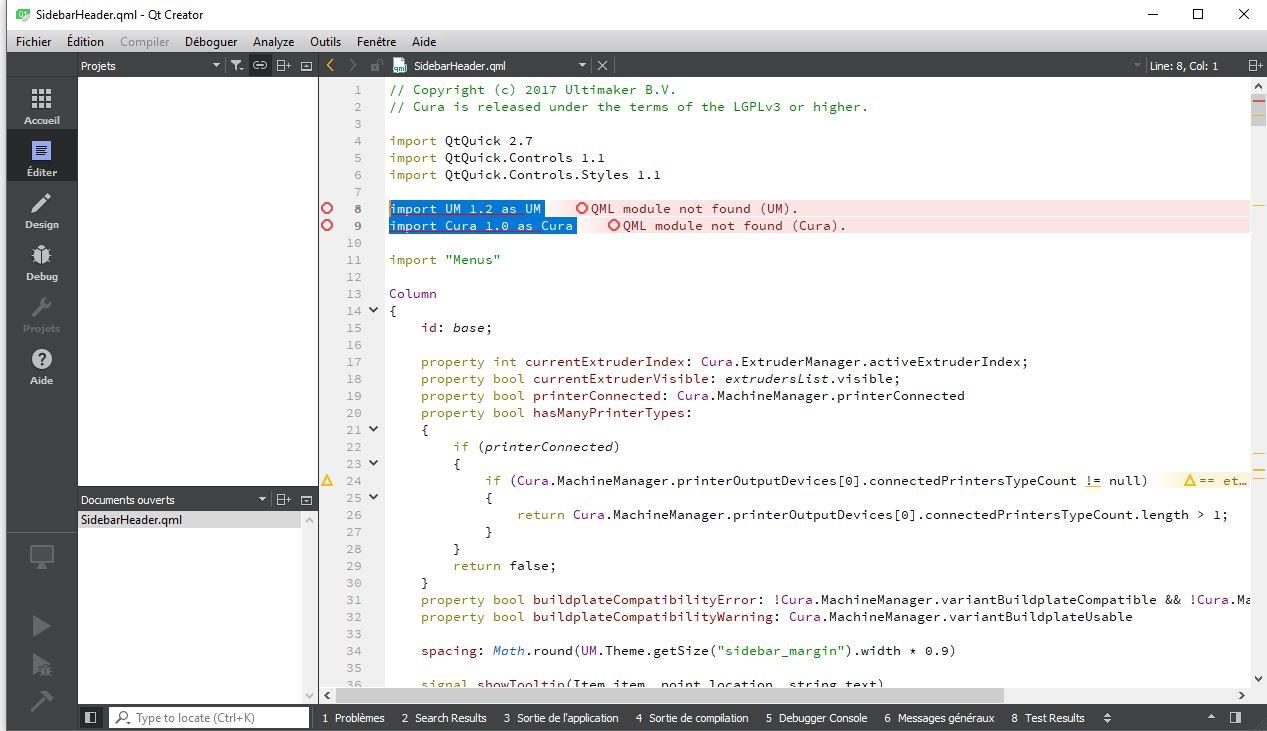Click the editor vertical scrollbar

pyautogui.click(x=1258, y=109)
